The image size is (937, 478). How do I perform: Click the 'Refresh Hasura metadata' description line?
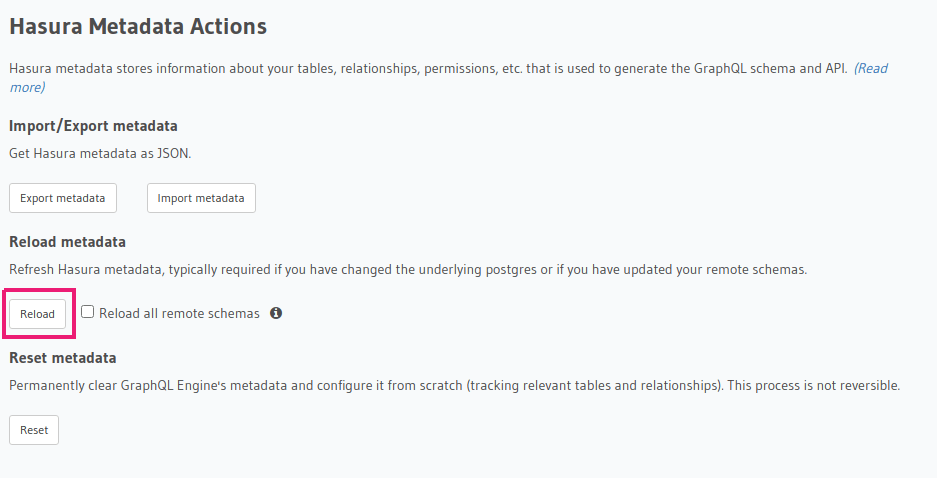click(200, 270)
